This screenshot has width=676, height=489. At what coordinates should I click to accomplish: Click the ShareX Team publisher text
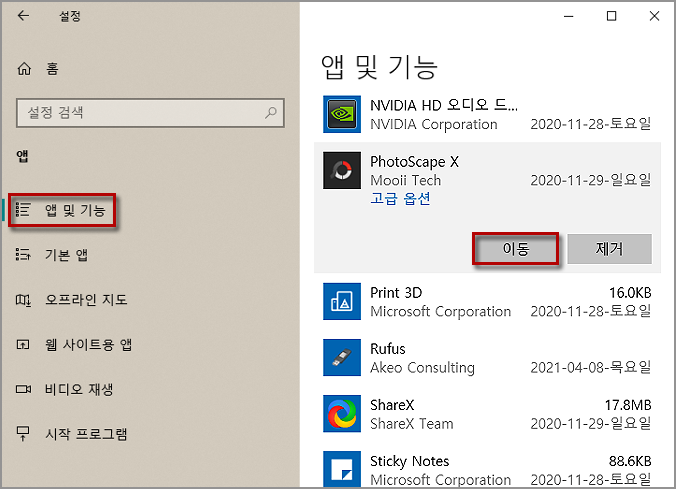pos(412,423)
